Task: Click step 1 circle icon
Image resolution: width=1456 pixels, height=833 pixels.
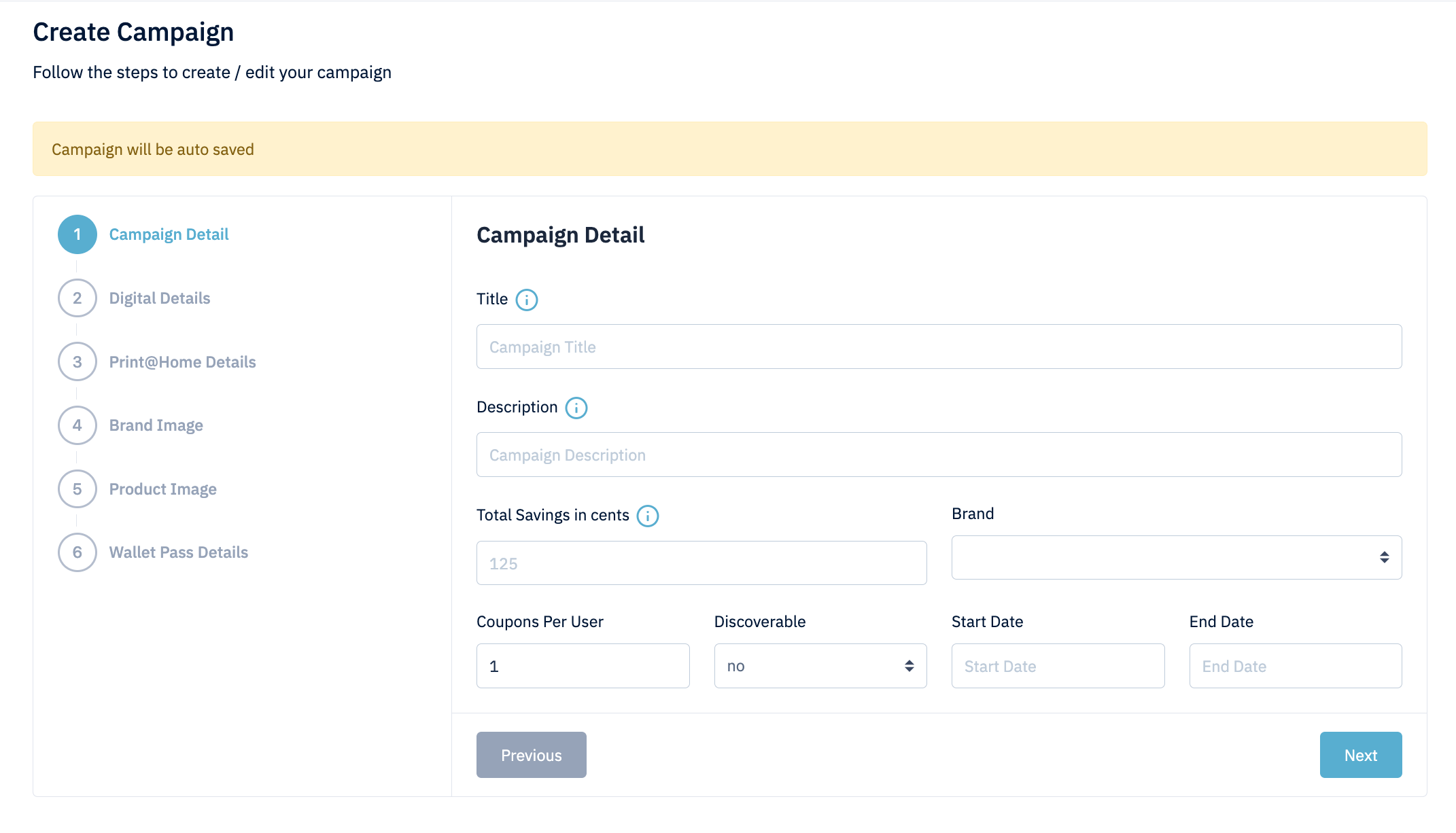Action: coord(77,234)
